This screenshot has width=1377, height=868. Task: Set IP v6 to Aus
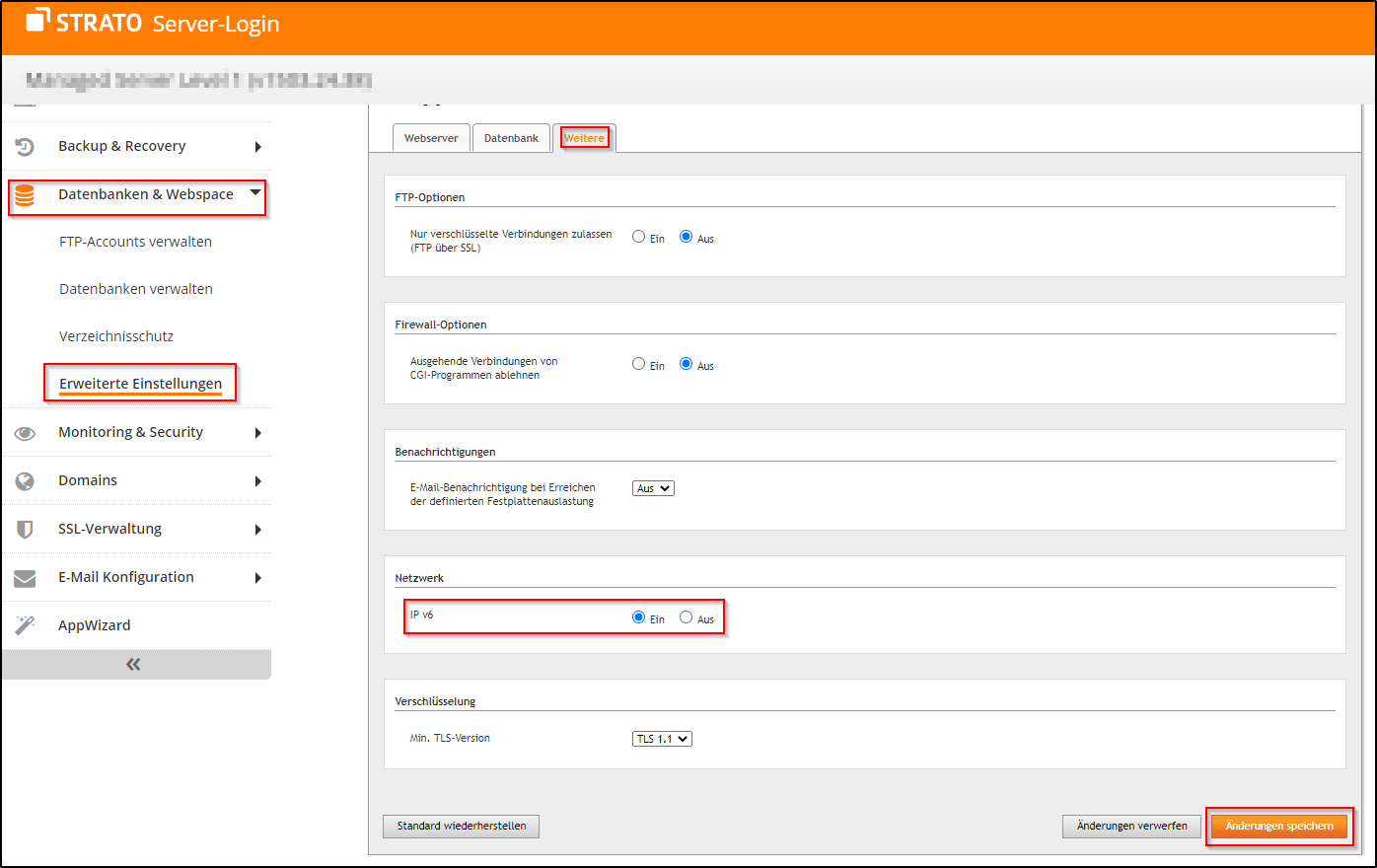686,617
